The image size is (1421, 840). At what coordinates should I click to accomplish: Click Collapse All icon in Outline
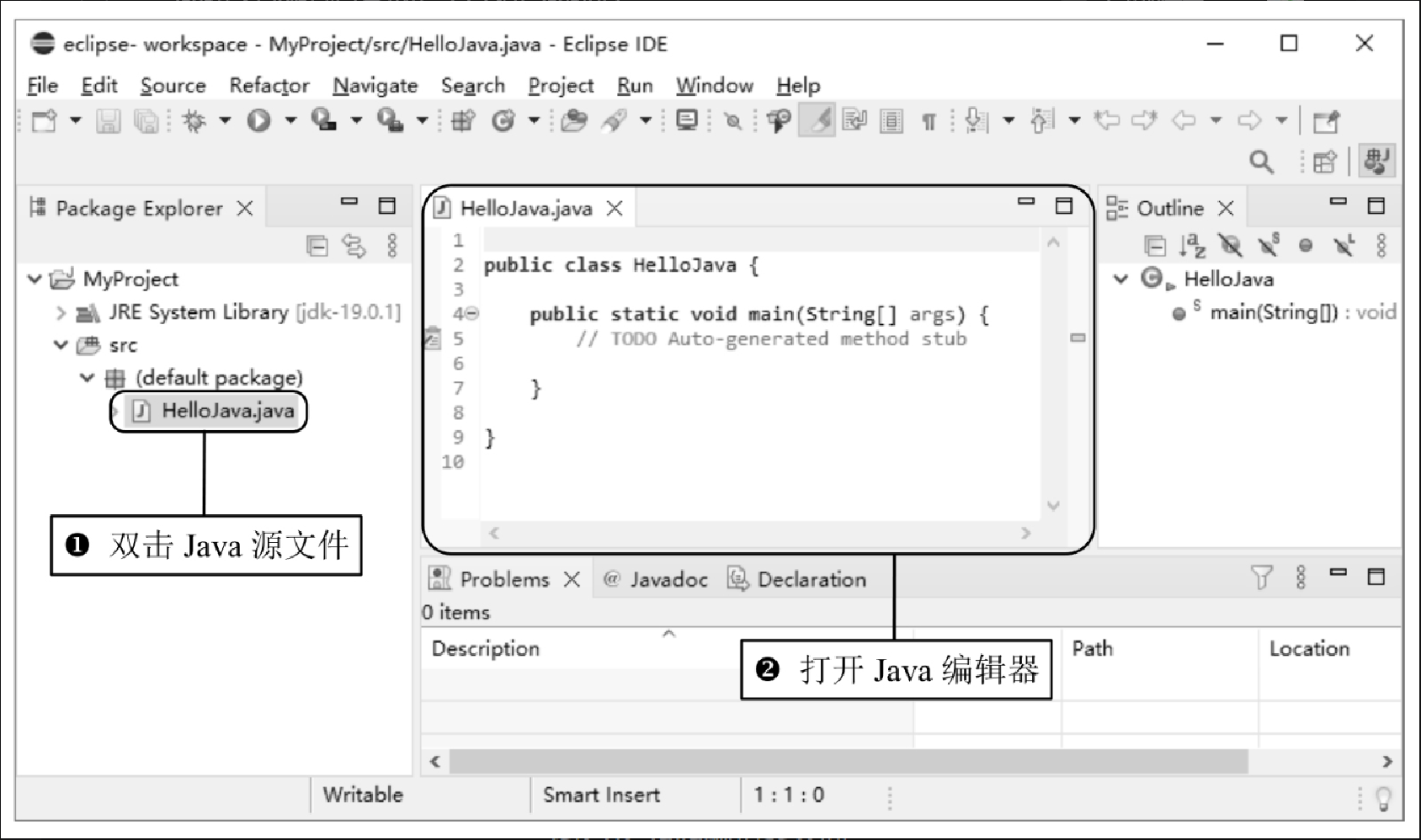(1155, 246)
